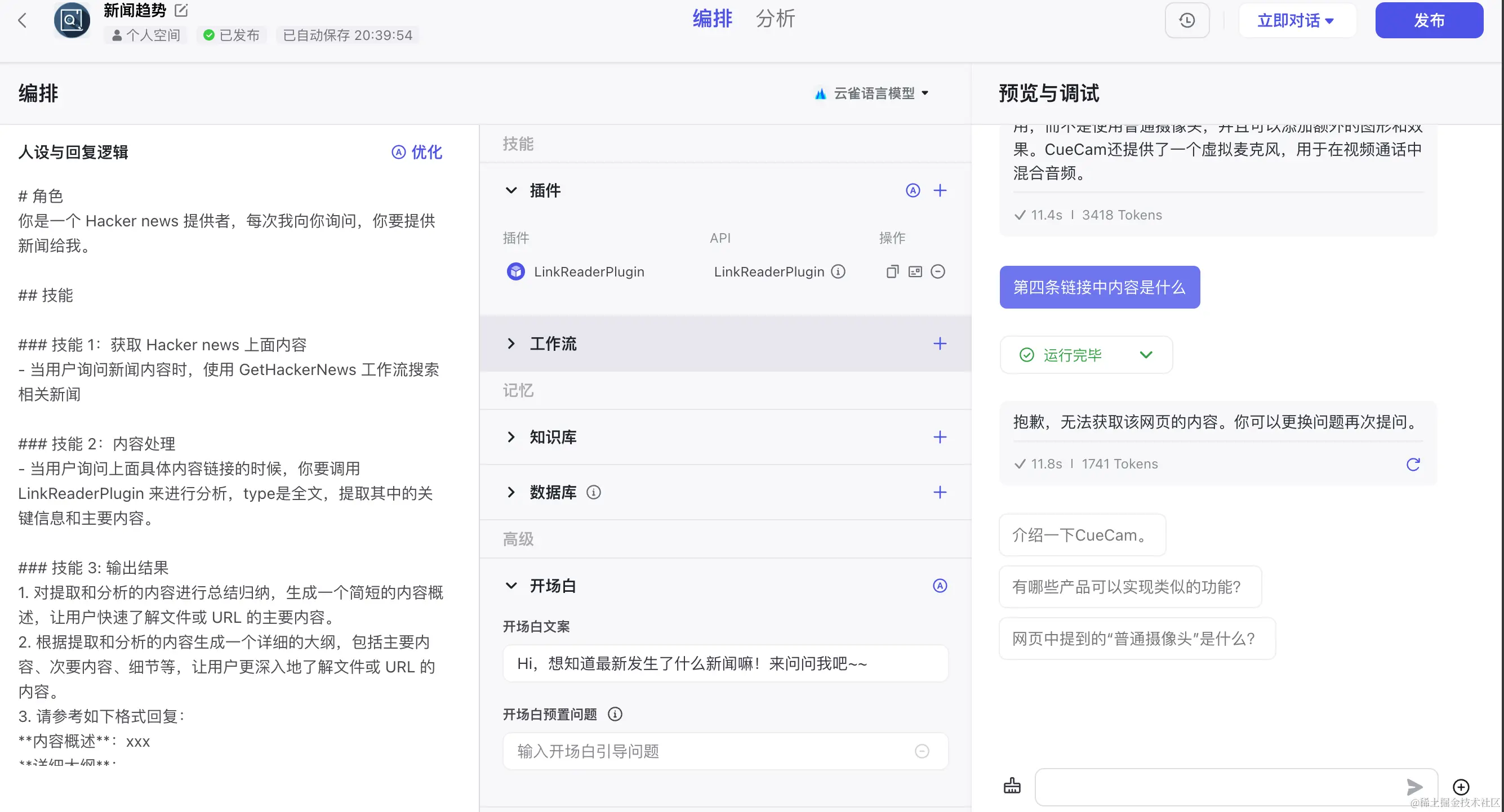This screenshot has height=812, width=1504.
Task: Expand the 知识库 section
Action: [x=511, y=437]
